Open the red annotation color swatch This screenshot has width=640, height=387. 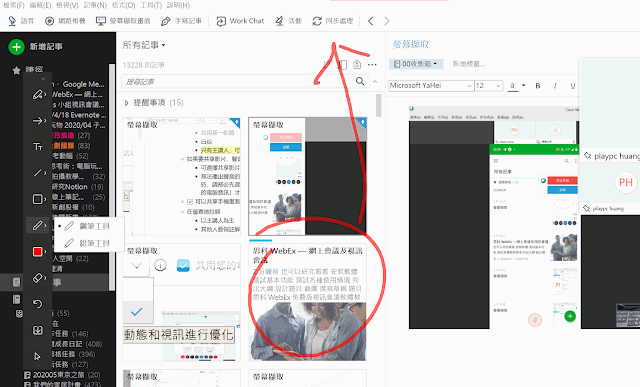tap(38, 251)
